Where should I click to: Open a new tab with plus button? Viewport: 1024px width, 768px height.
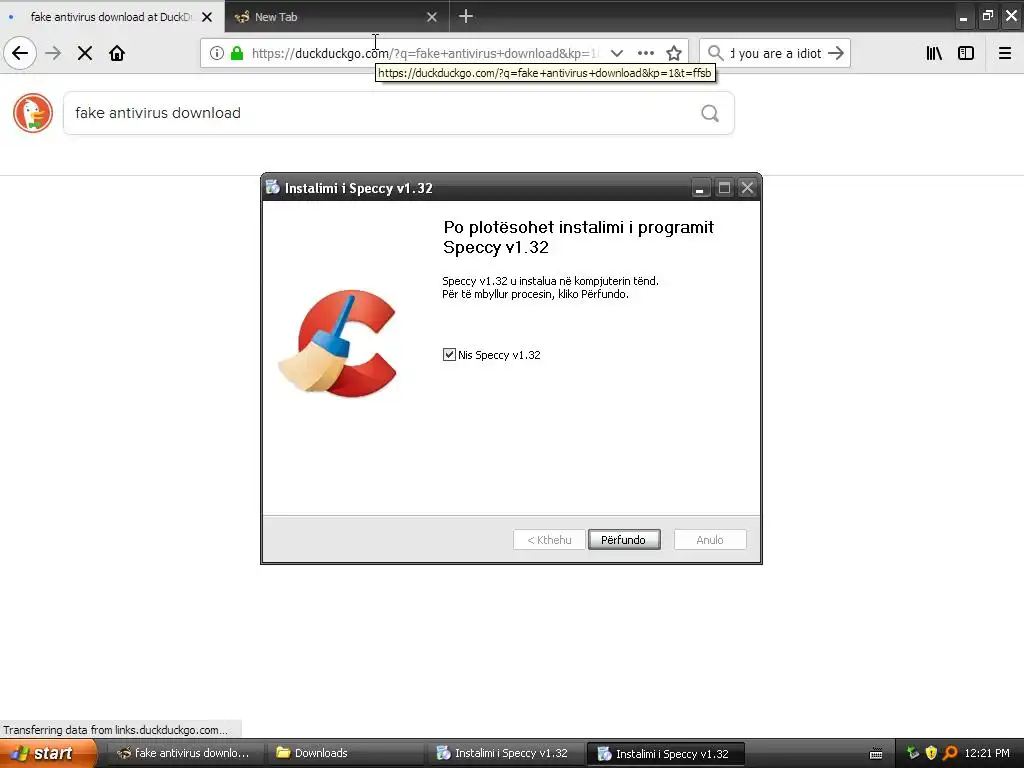(x=466, y=16)
